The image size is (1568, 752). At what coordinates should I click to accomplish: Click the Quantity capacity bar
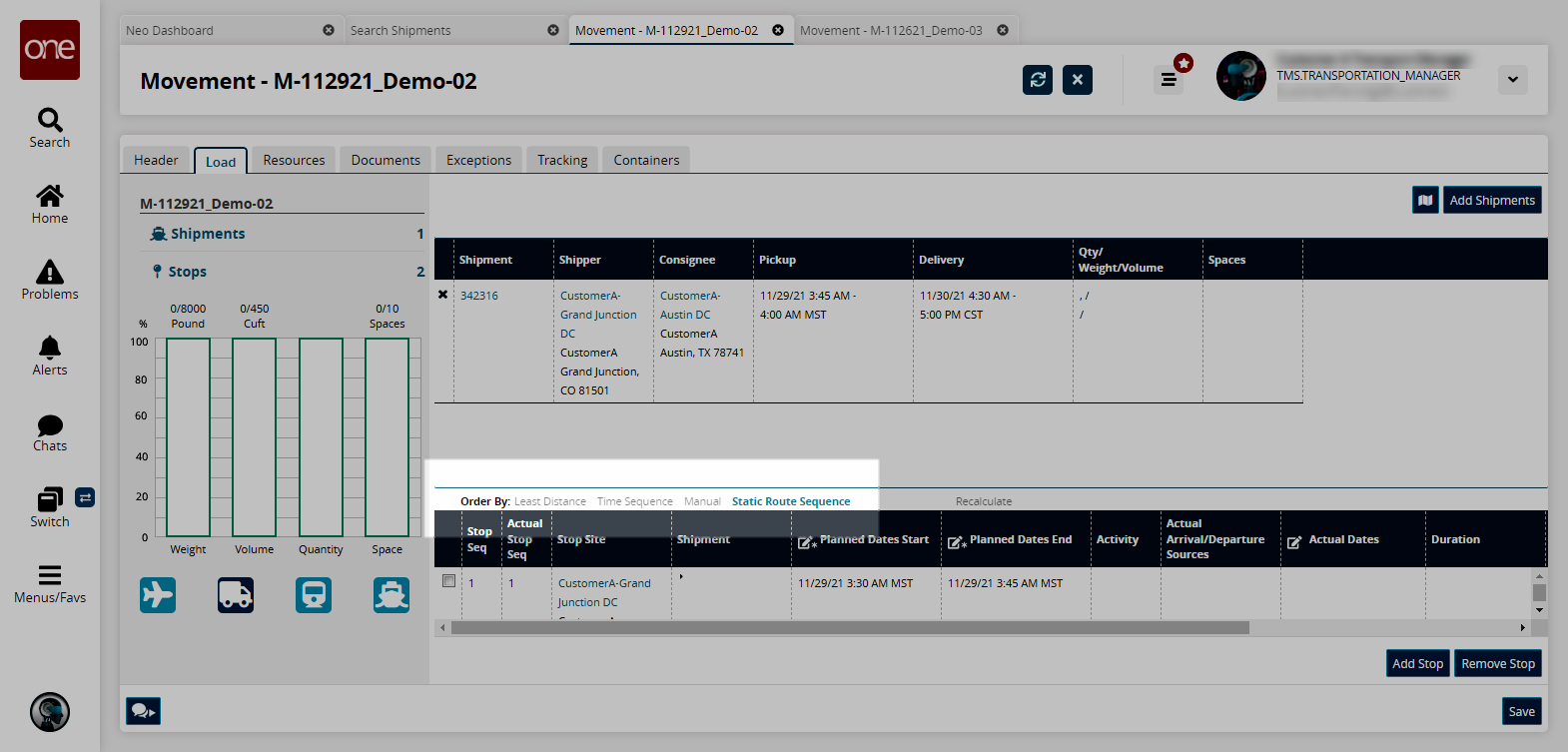[321, 437]
